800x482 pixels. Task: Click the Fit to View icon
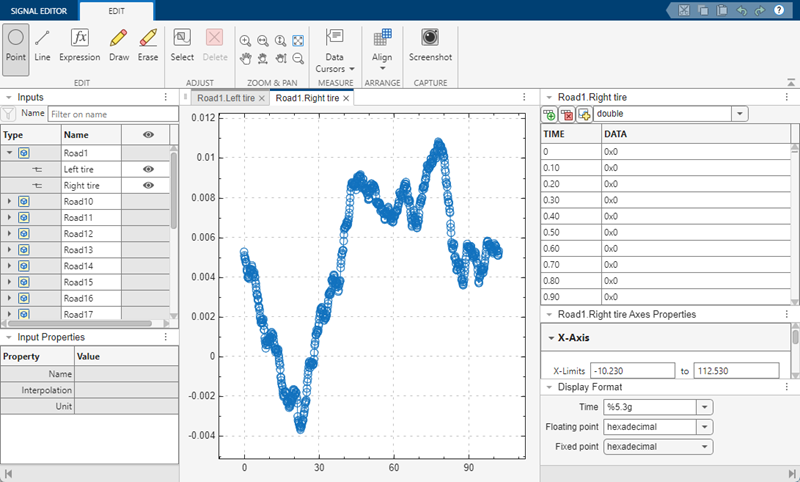tap(298, 41)
